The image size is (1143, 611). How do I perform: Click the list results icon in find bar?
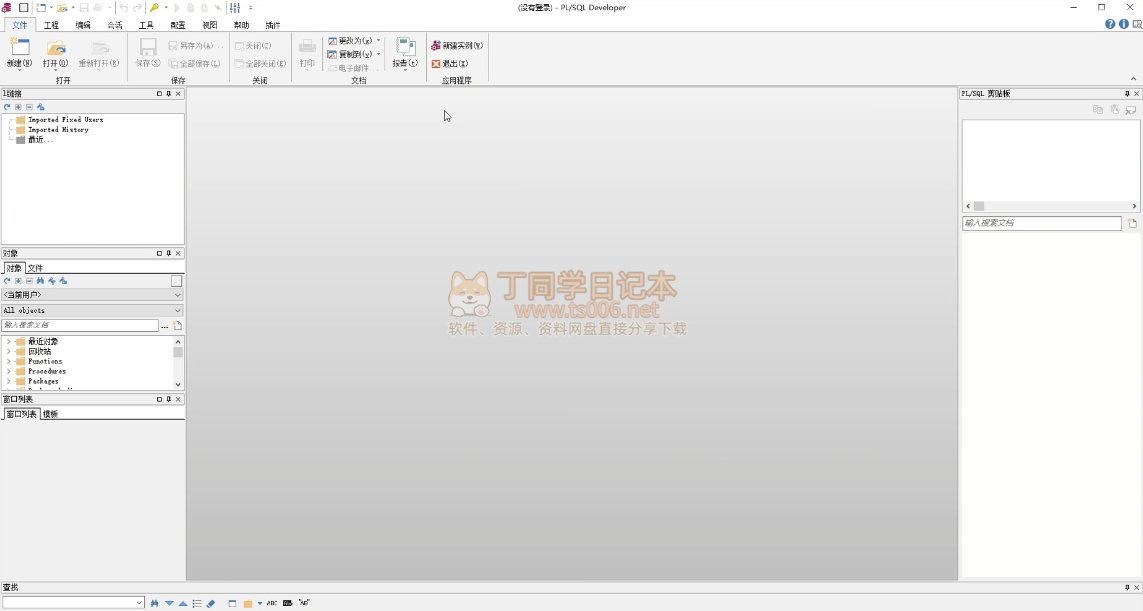[x=197, y=603]
